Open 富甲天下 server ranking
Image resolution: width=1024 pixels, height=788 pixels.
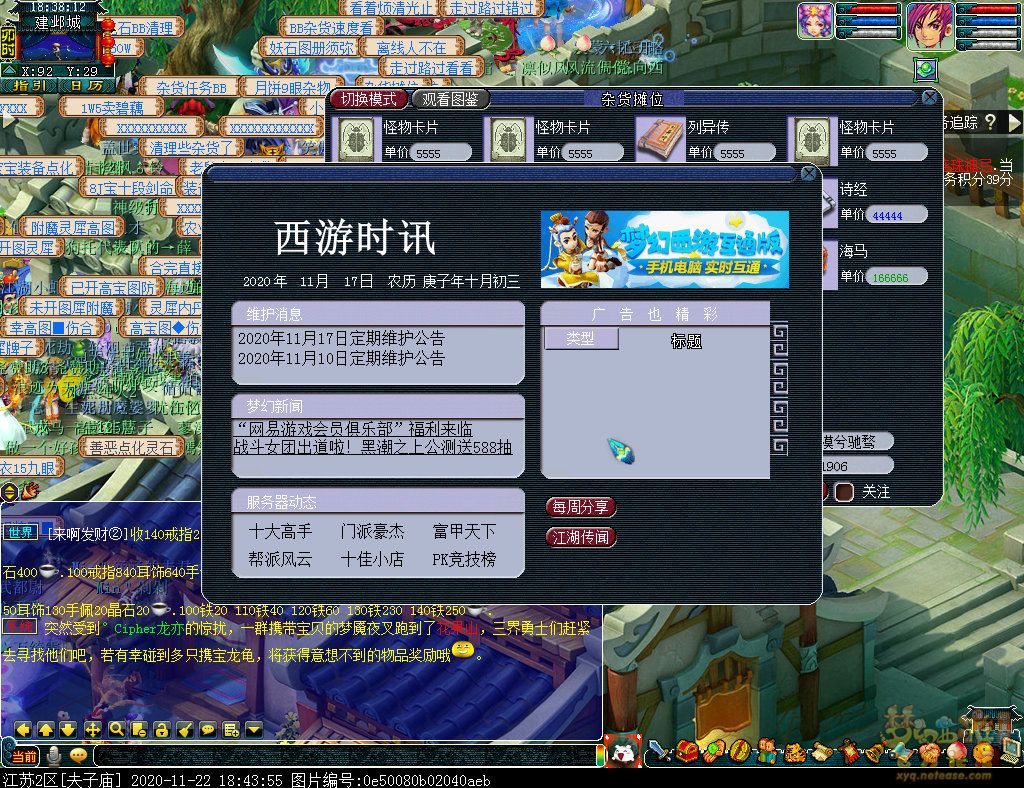(464, 531)
